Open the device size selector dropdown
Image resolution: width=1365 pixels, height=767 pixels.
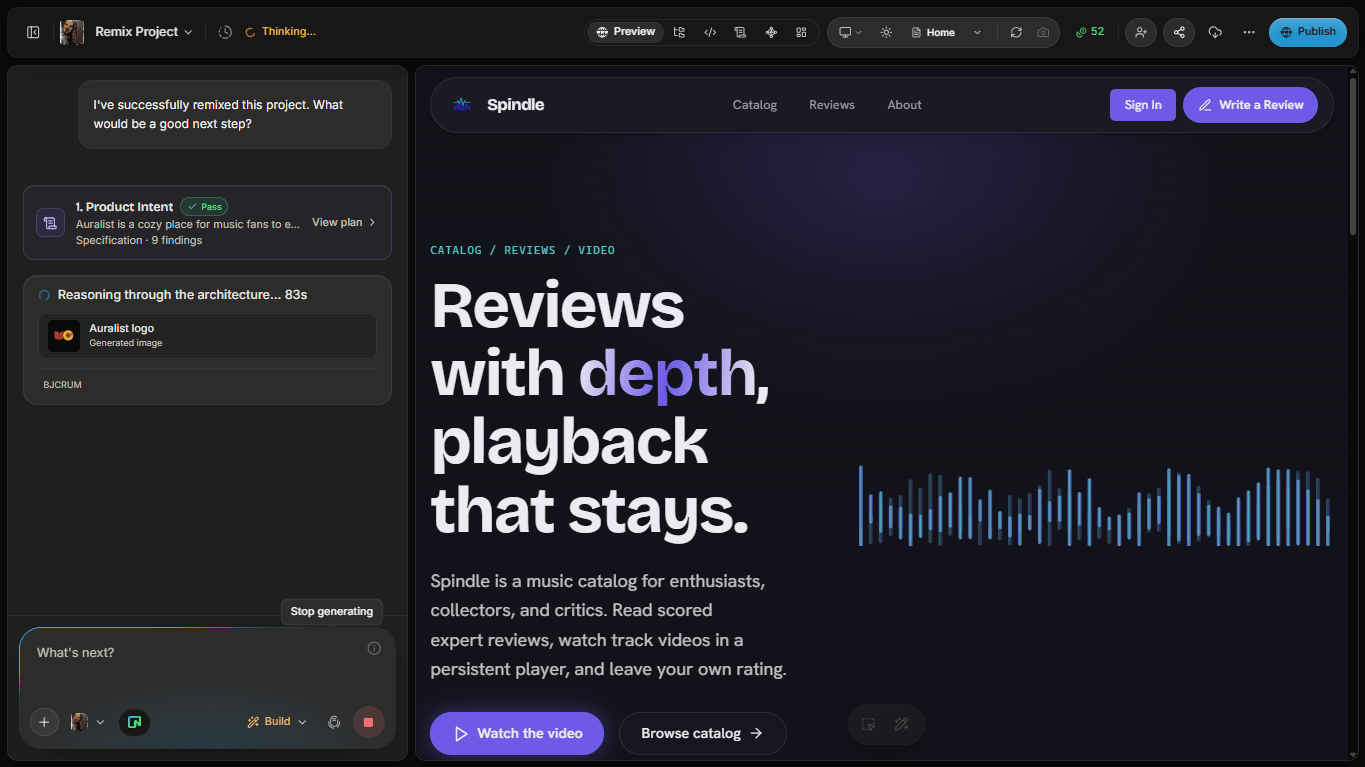850,32
